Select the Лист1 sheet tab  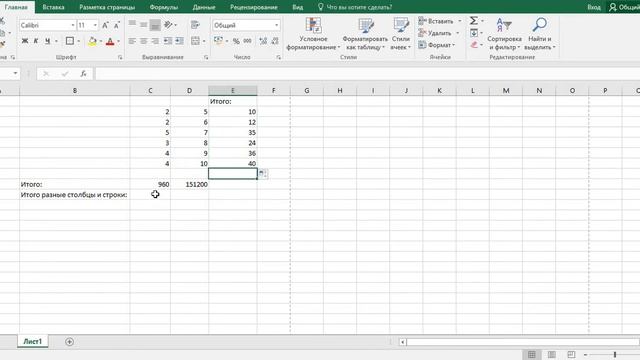click(x=33, y=342)
